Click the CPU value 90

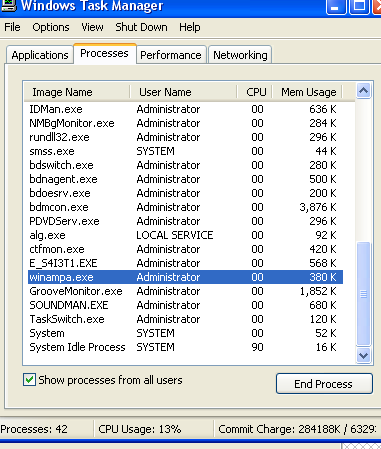[257, 347]
